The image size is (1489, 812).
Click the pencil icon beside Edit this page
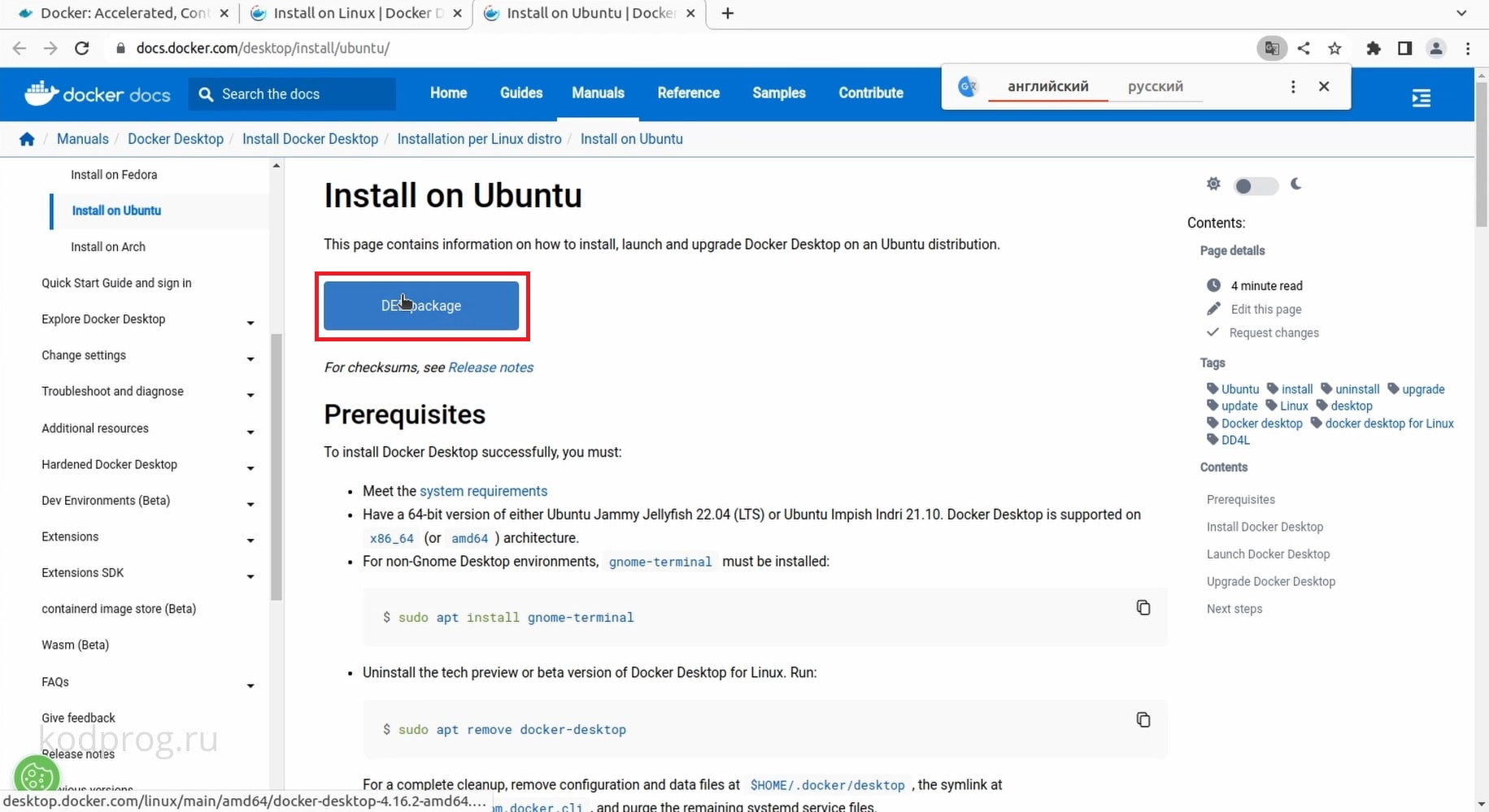(x=1214, y=308)
